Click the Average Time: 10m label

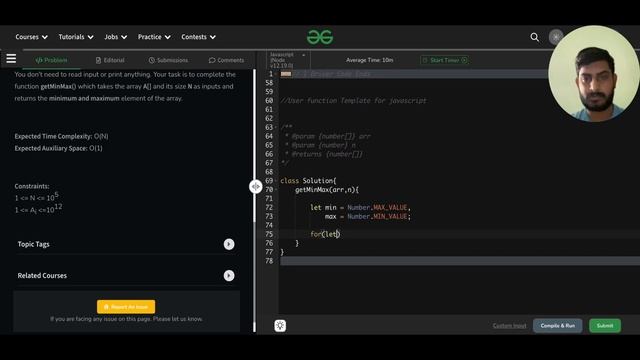(x=369, y=60)
